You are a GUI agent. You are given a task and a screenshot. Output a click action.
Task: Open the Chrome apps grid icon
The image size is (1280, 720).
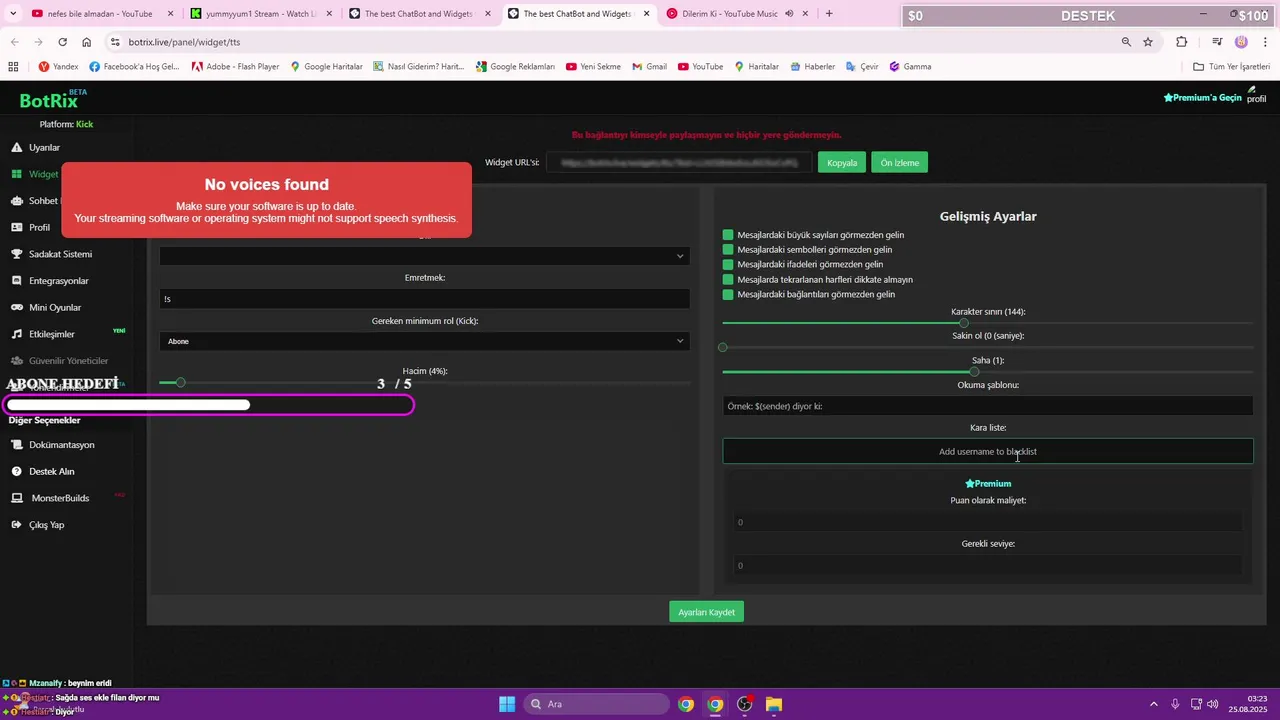[x=13, y=66]
